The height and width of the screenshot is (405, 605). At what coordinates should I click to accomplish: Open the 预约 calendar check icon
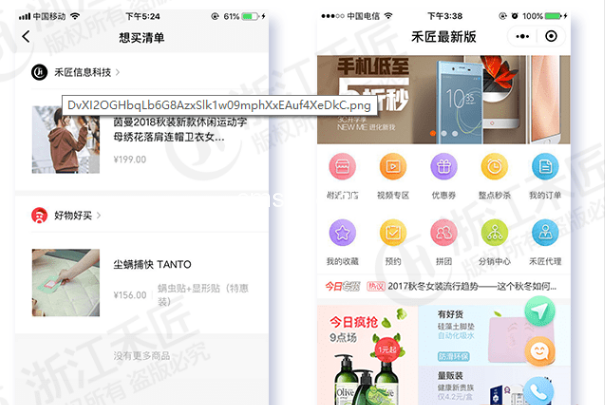(393, 233)
